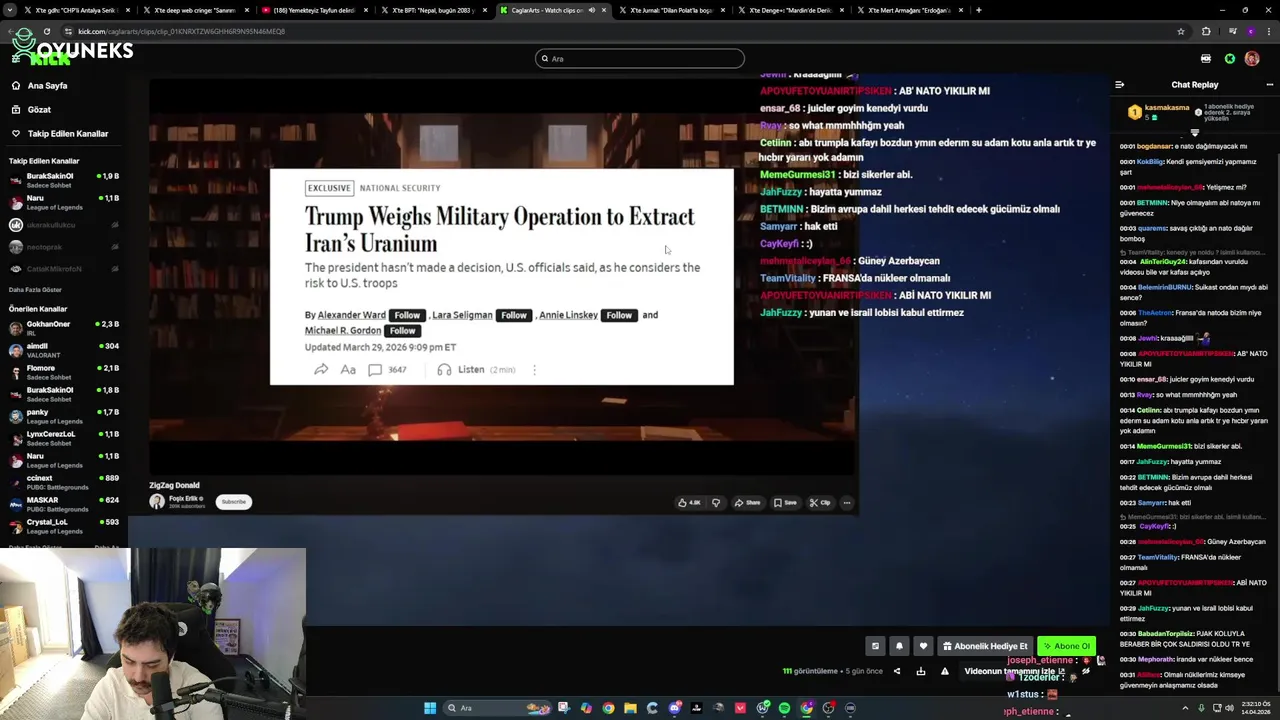Click the Ara search field
The width and height of the screenshot is (1280, 720).
(x=640, y=59)
